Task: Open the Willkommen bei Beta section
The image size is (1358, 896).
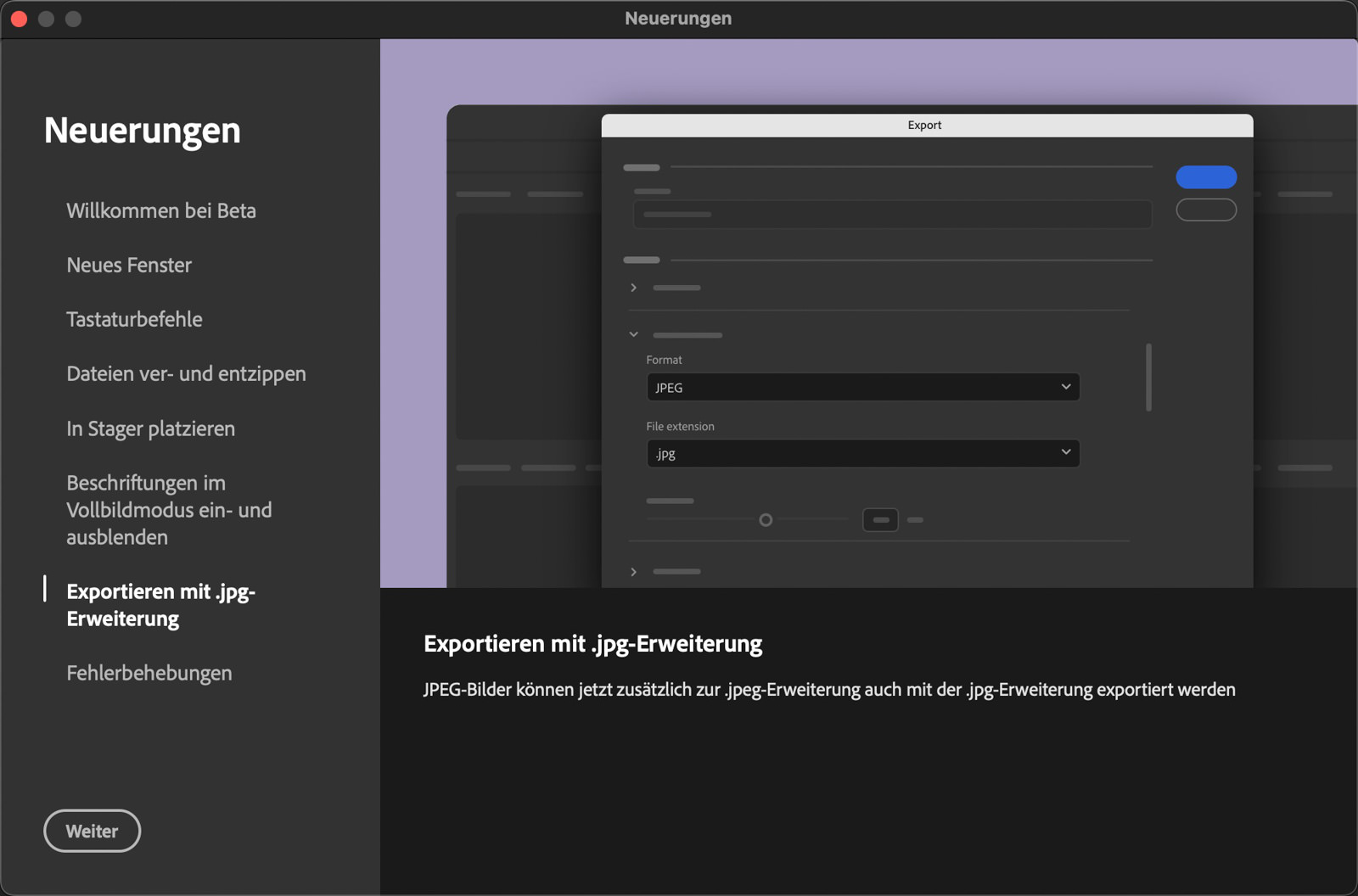Action: (x=161, y=210)
